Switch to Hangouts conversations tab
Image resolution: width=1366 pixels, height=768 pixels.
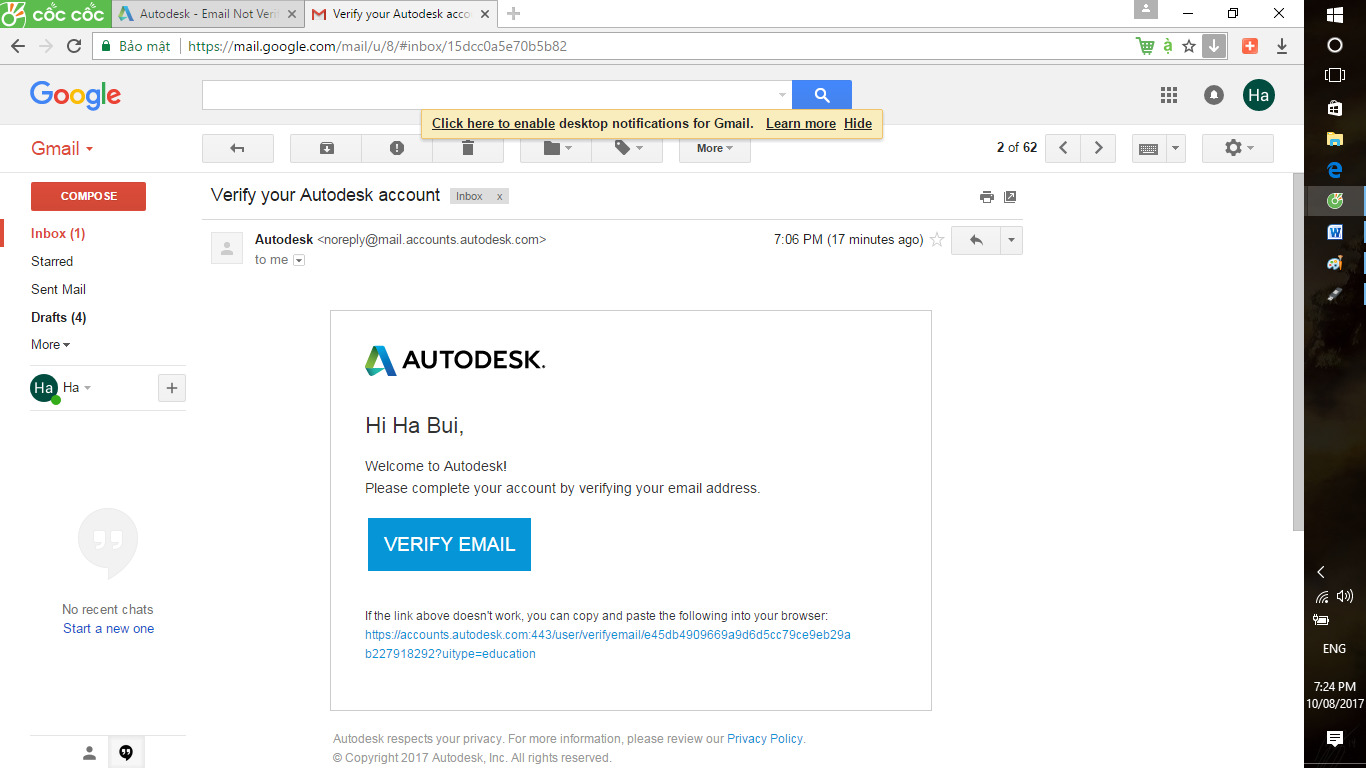click(x=126, y=753)
